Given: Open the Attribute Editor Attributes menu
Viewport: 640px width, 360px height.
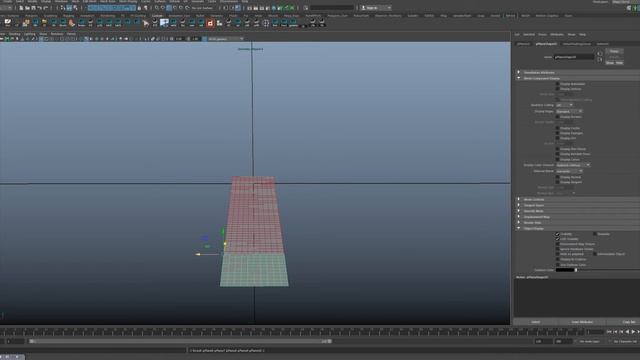Looking at the screenshot, I should pos(557,35).
